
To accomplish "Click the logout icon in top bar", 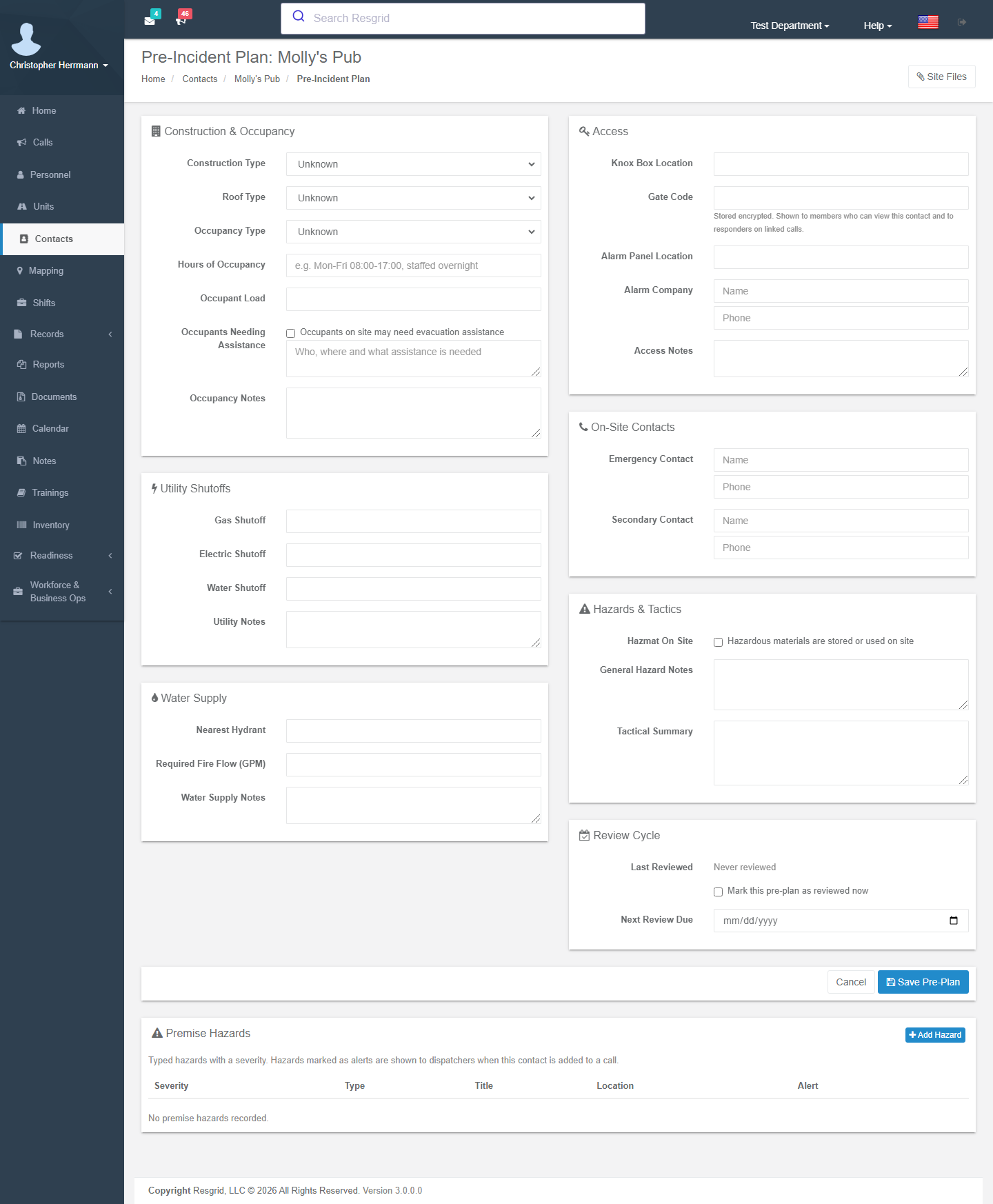I will click(x=962, y=22).
